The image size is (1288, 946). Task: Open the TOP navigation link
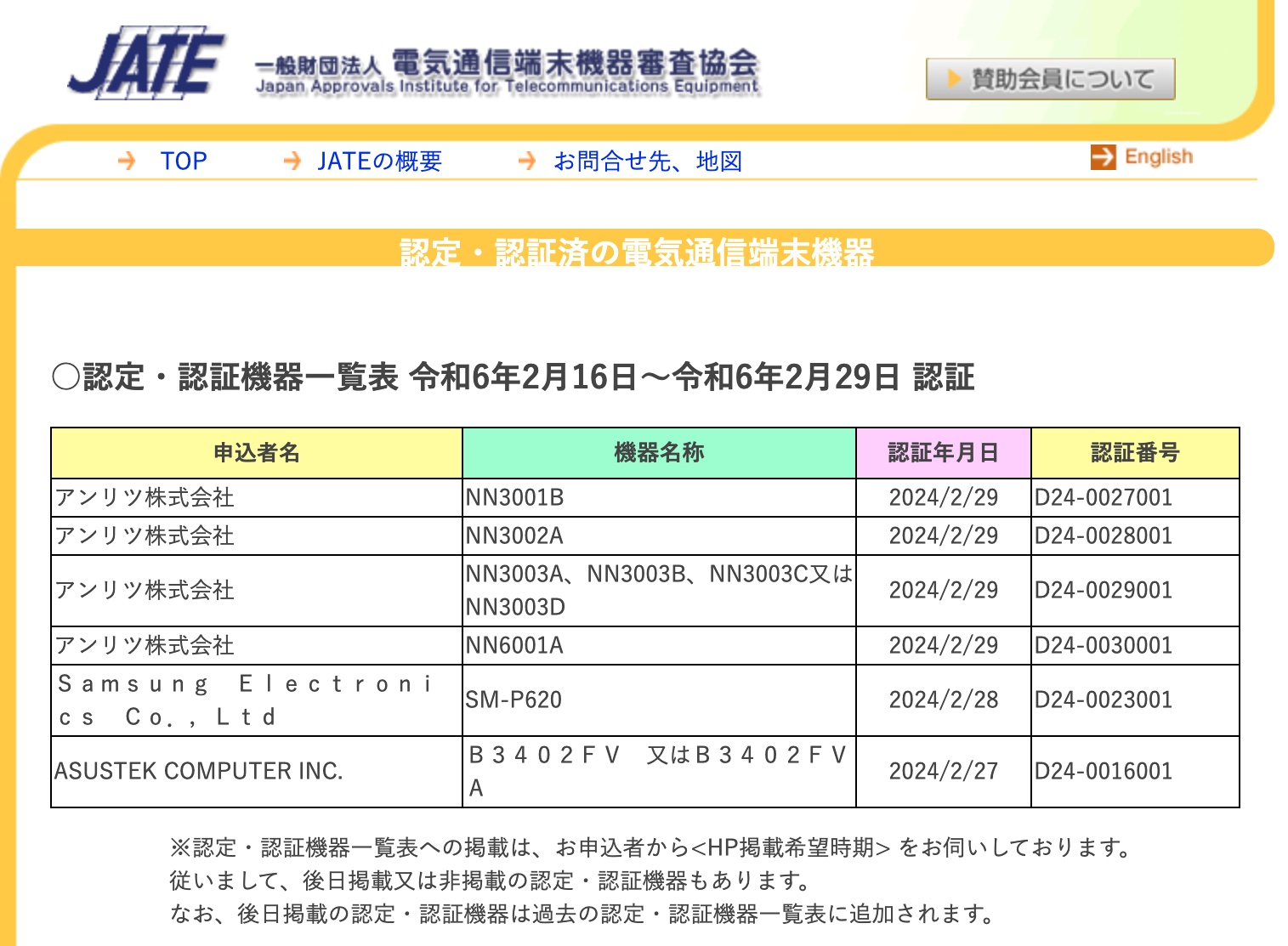pyautogui.click(x=184, y=161)
